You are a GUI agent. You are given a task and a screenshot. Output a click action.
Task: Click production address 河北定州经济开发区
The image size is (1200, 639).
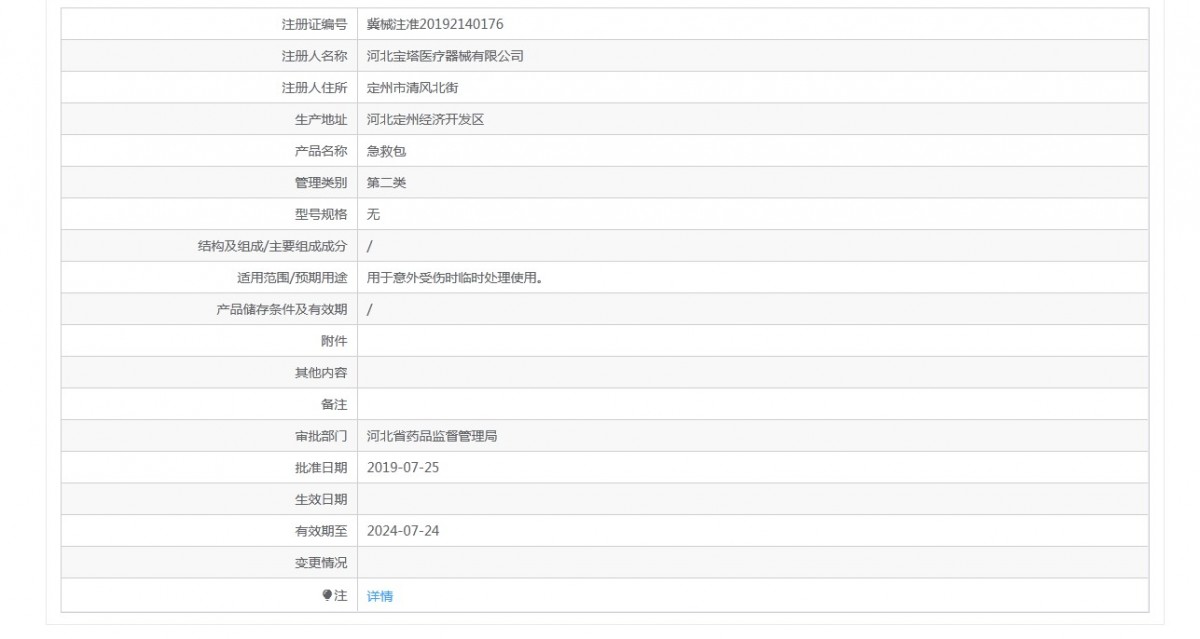(425, 120)
